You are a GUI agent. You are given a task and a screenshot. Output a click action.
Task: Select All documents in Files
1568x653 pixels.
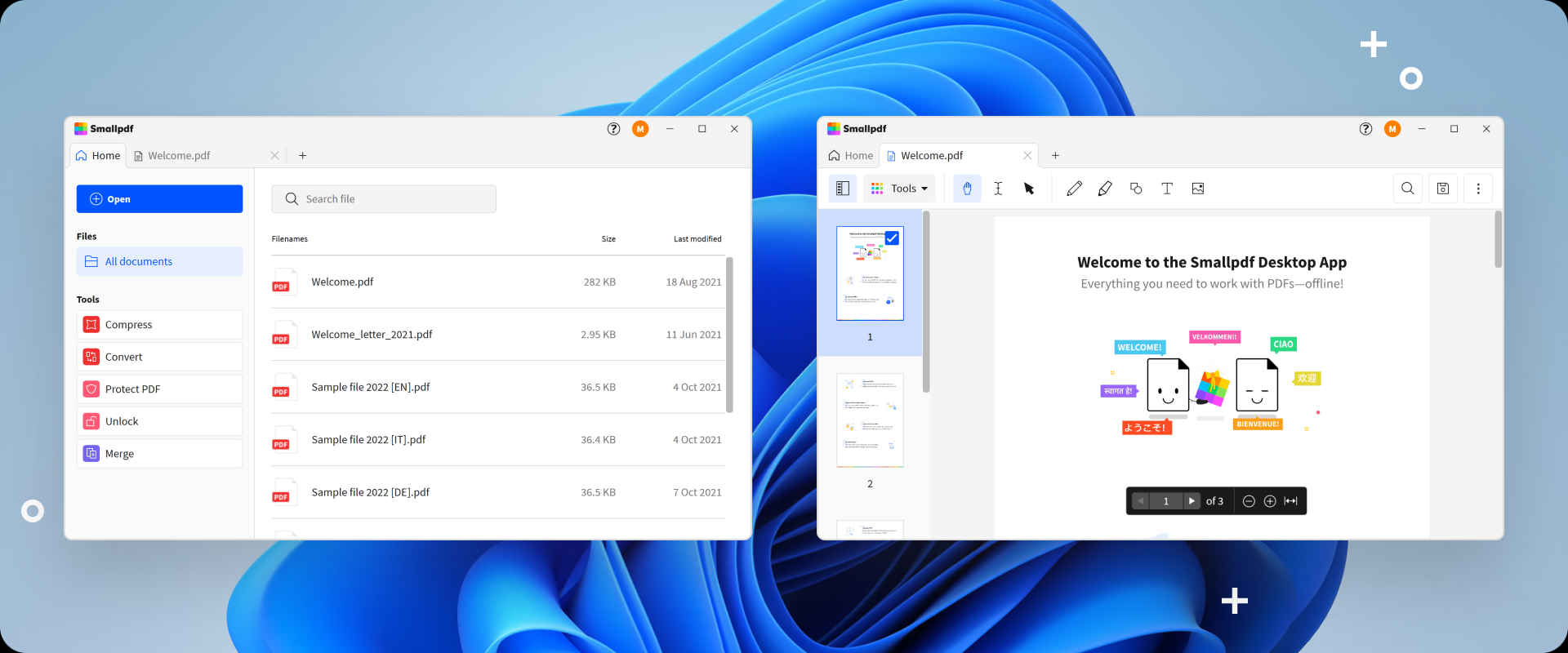(159, 261)
